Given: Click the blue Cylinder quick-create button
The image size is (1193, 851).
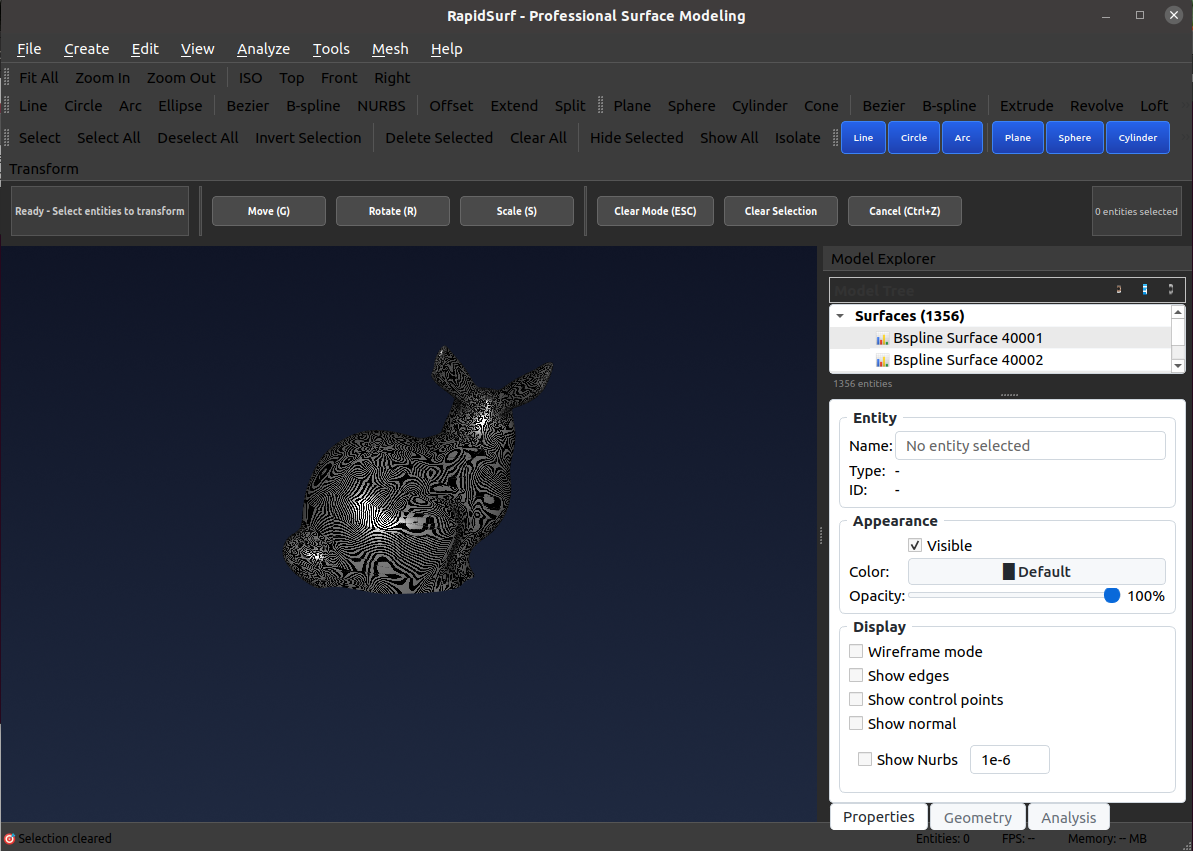Looking at the screenshot, I should [x=1138, y=138].
